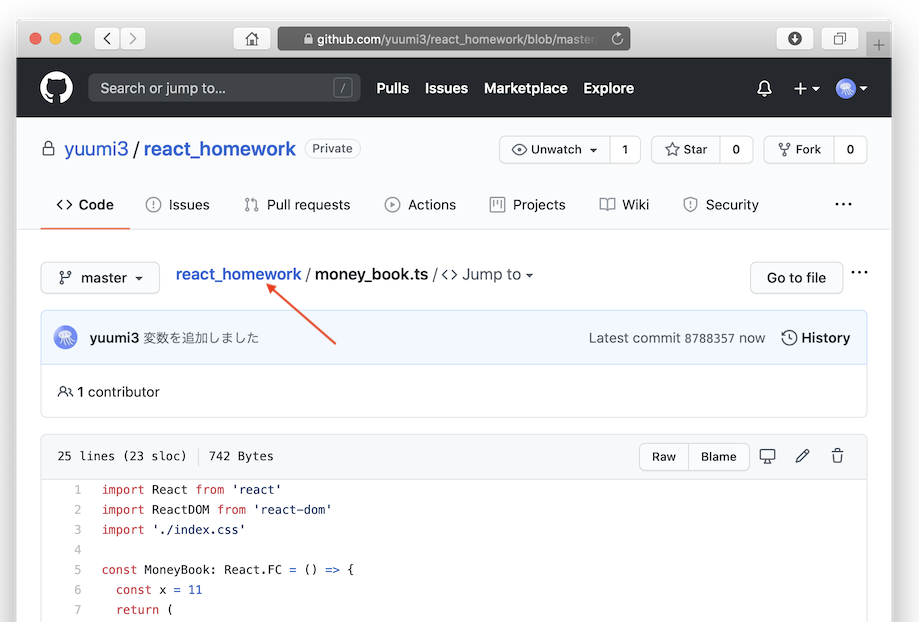View file History
The width and height of the screenshot is (919, 622).
tap(816, 338)
